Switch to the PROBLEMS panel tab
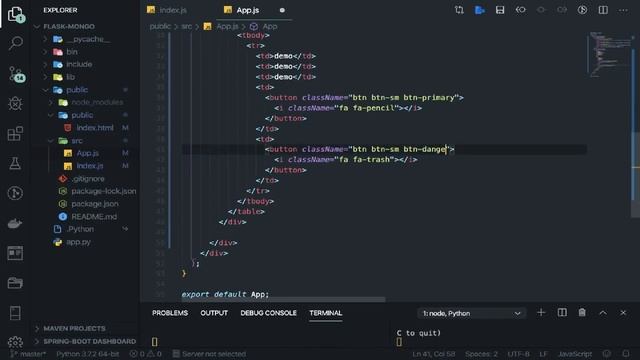Image resolution: width=640 pixels, height=360 pixels. tap(170, 313)
